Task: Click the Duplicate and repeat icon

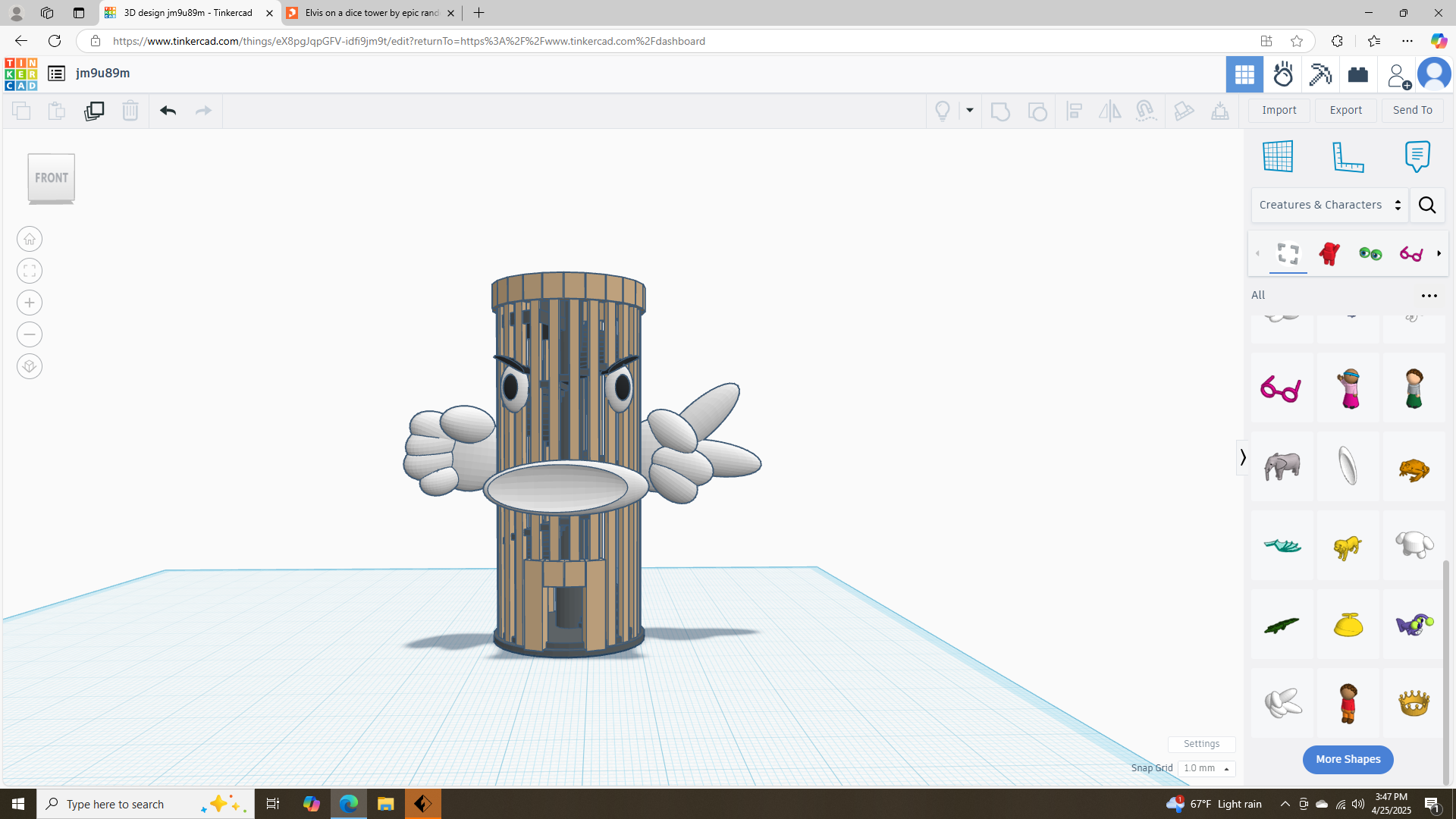Action: 94,111
